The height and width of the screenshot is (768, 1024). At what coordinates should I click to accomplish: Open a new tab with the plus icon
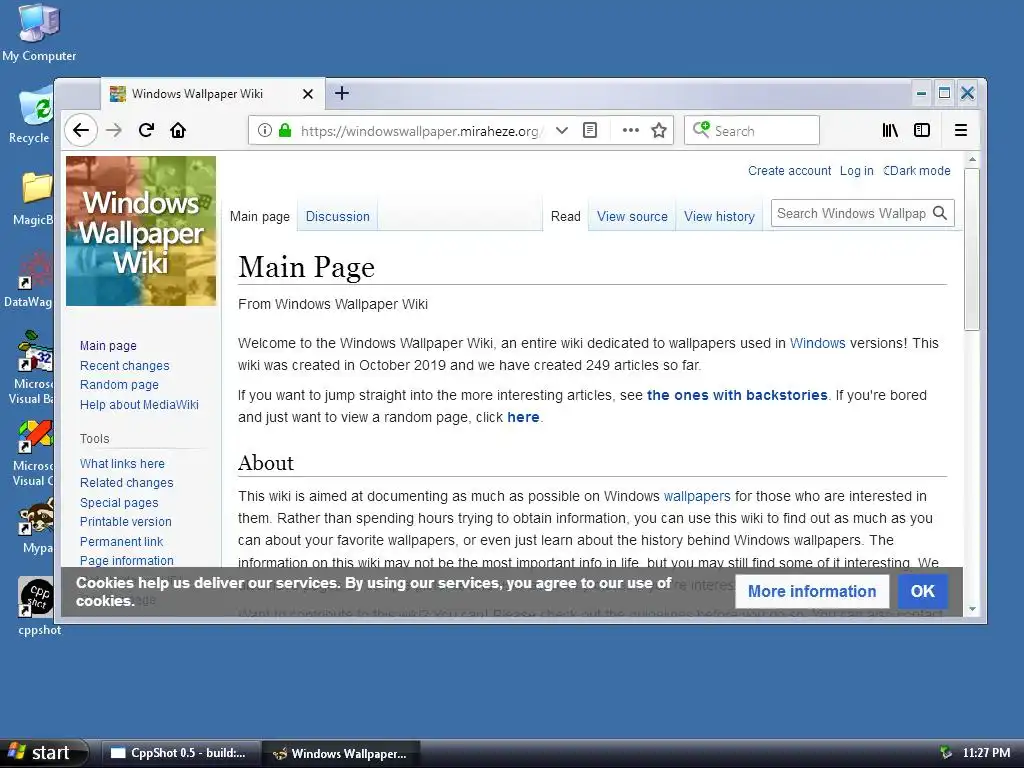pos(342,93)
